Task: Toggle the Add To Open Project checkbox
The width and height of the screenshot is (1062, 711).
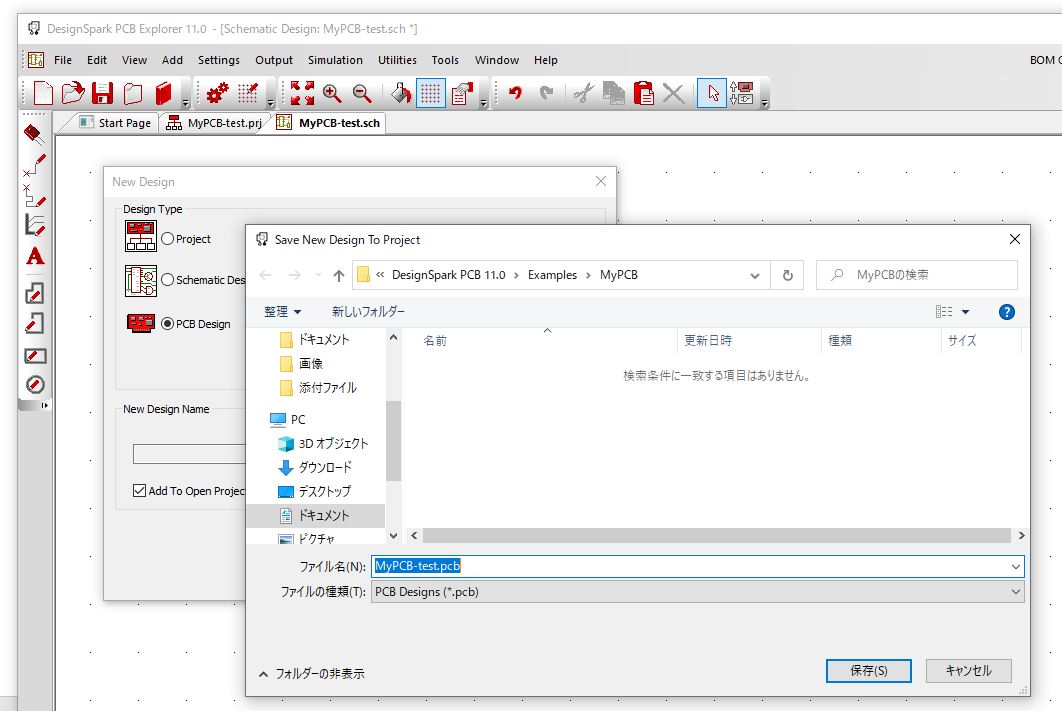Action: pos(140,491)
